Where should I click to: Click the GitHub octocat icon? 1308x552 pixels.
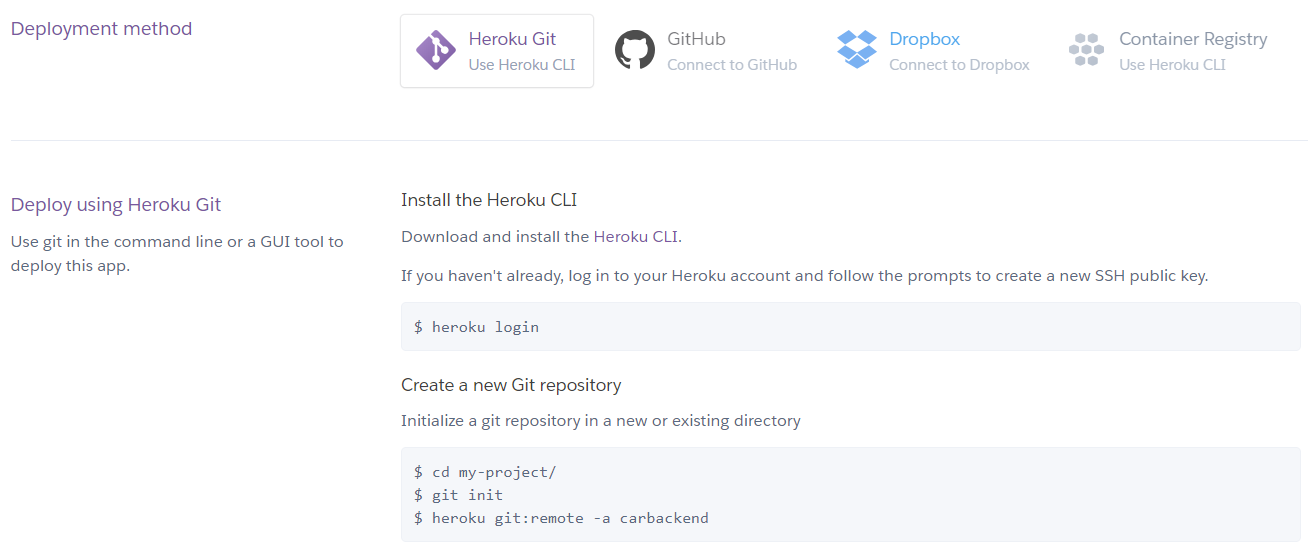point(635,50)
